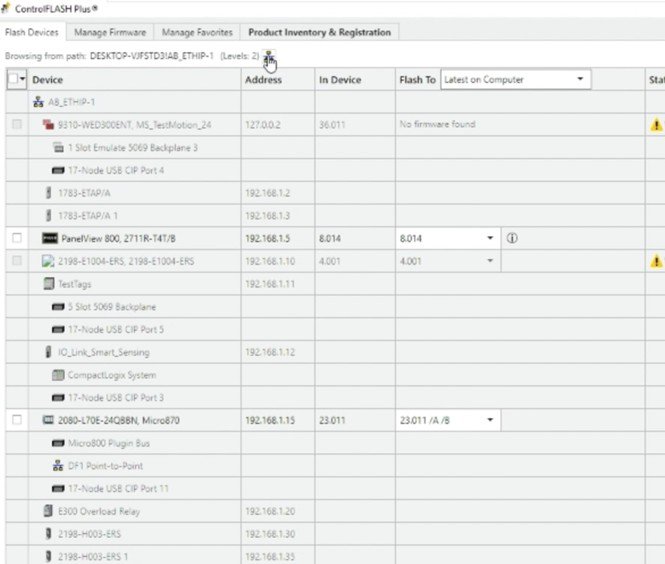
Task: Click the Micro870 controller icon
Action: (48, 420)
